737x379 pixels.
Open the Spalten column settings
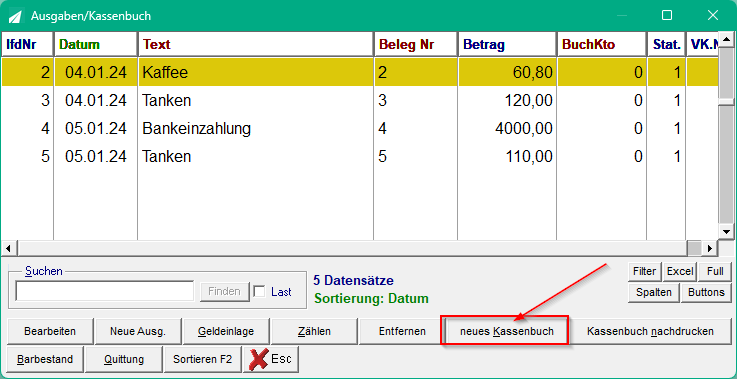(653, 292)
